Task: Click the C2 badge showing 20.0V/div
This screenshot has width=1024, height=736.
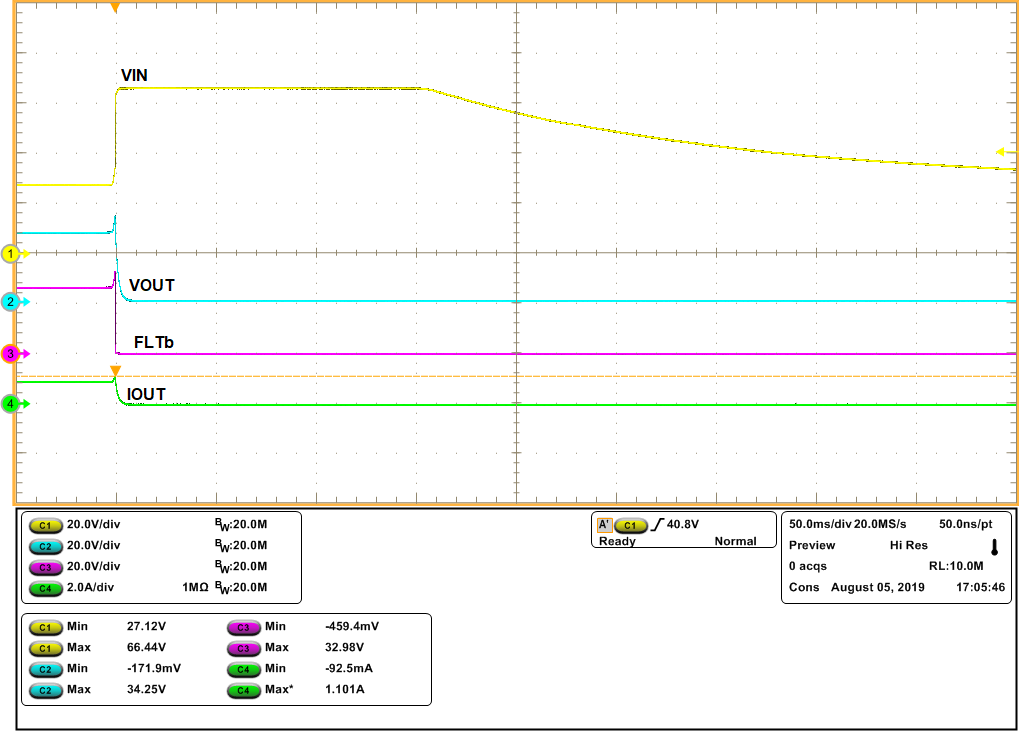Action: point(44,544)
